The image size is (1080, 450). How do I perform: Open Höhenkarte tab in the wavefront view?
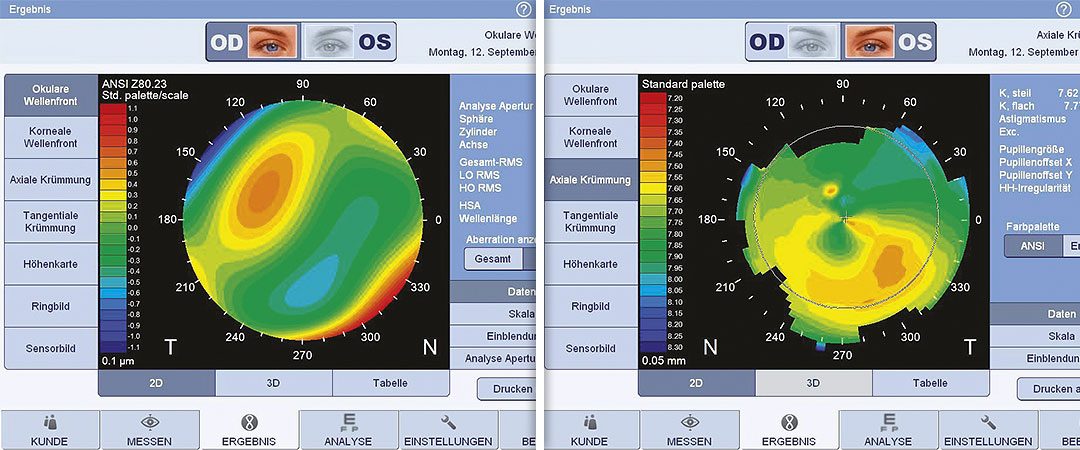tap(50, 264)
